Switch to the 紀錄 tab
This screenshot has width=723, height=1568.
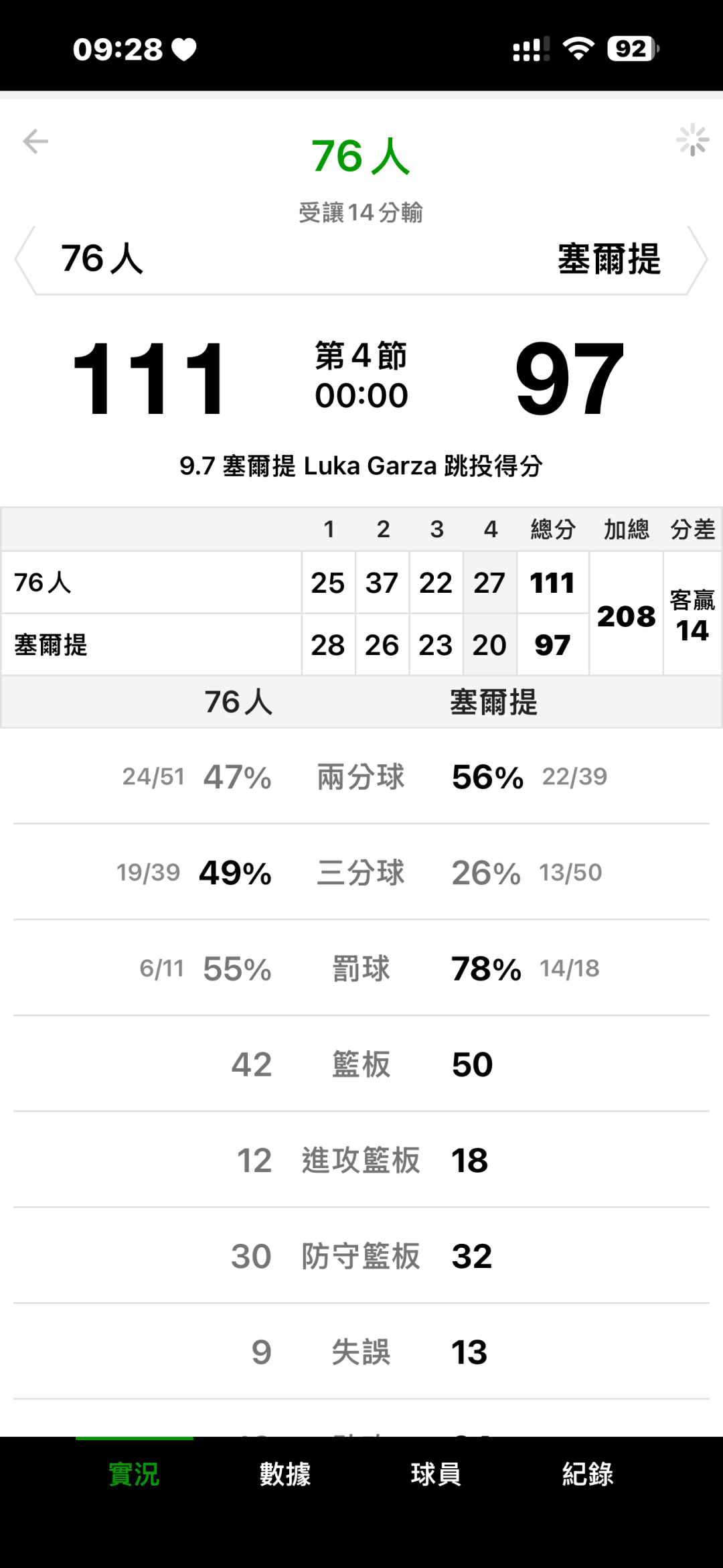coord(588,1474)
